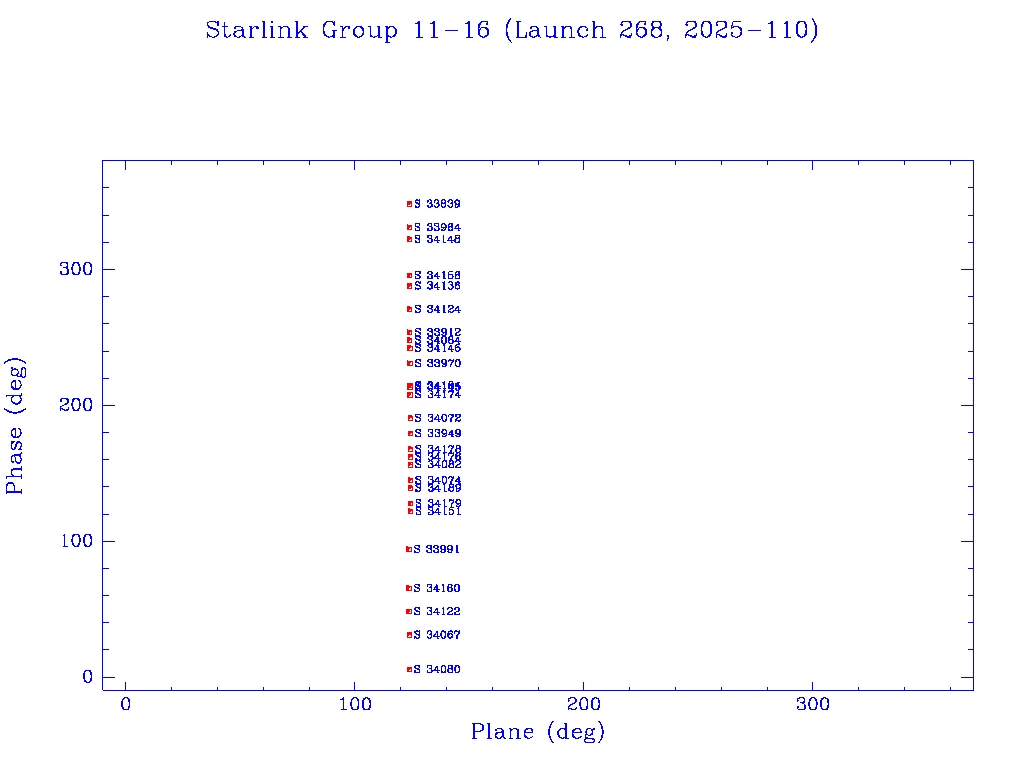Click the red marker for S 33839
This screenshot has width=1024, height=768.
pyautogui.click(x=409, y=204)
